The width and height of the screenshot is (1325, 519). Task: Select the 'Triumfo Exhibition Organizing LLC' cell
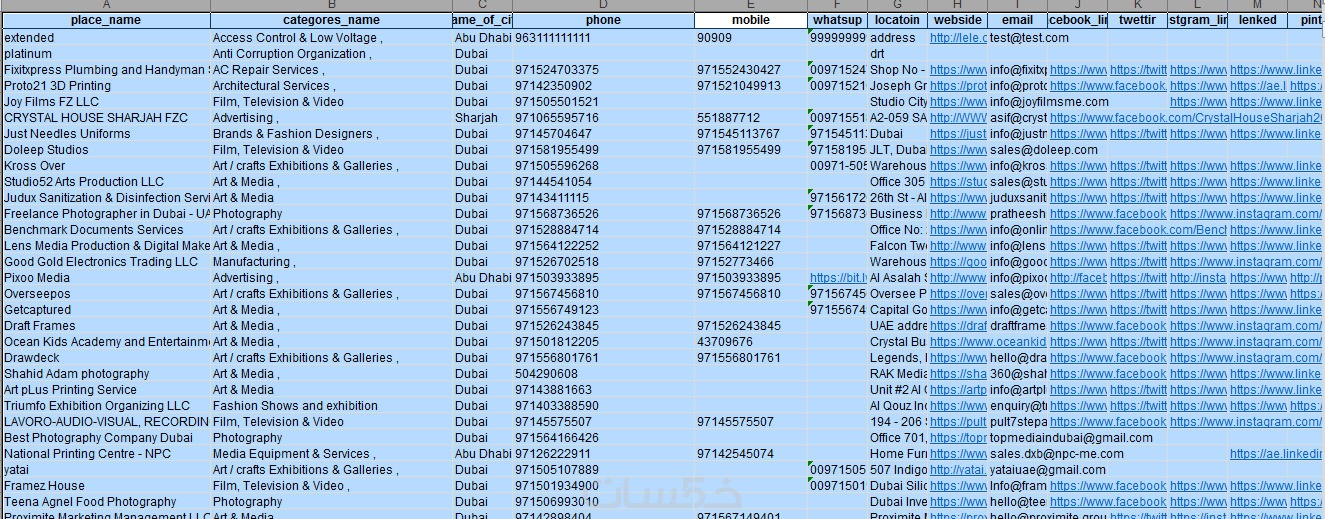tap(106, 406)
